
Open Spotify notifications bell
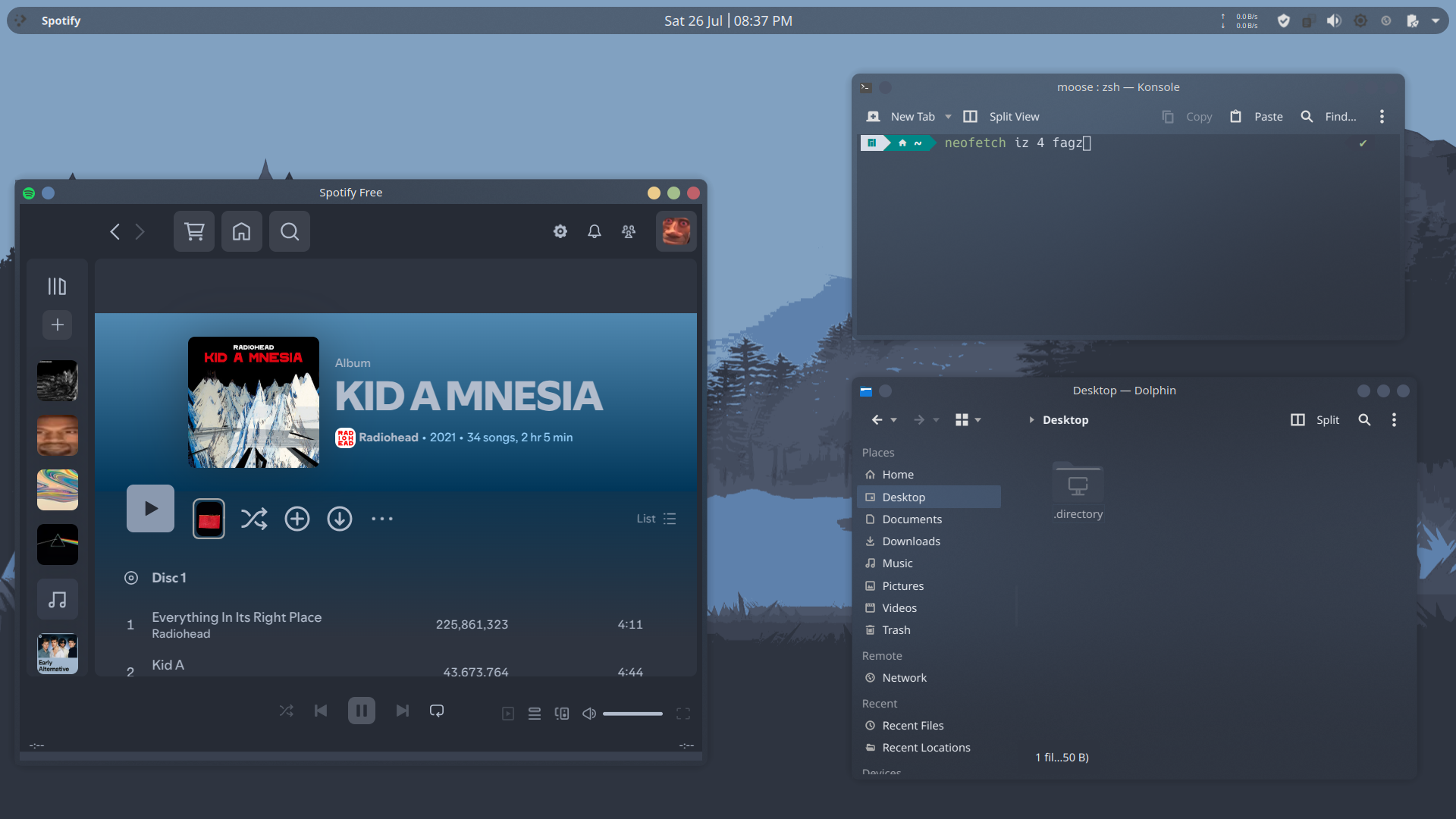coord(595,231)
